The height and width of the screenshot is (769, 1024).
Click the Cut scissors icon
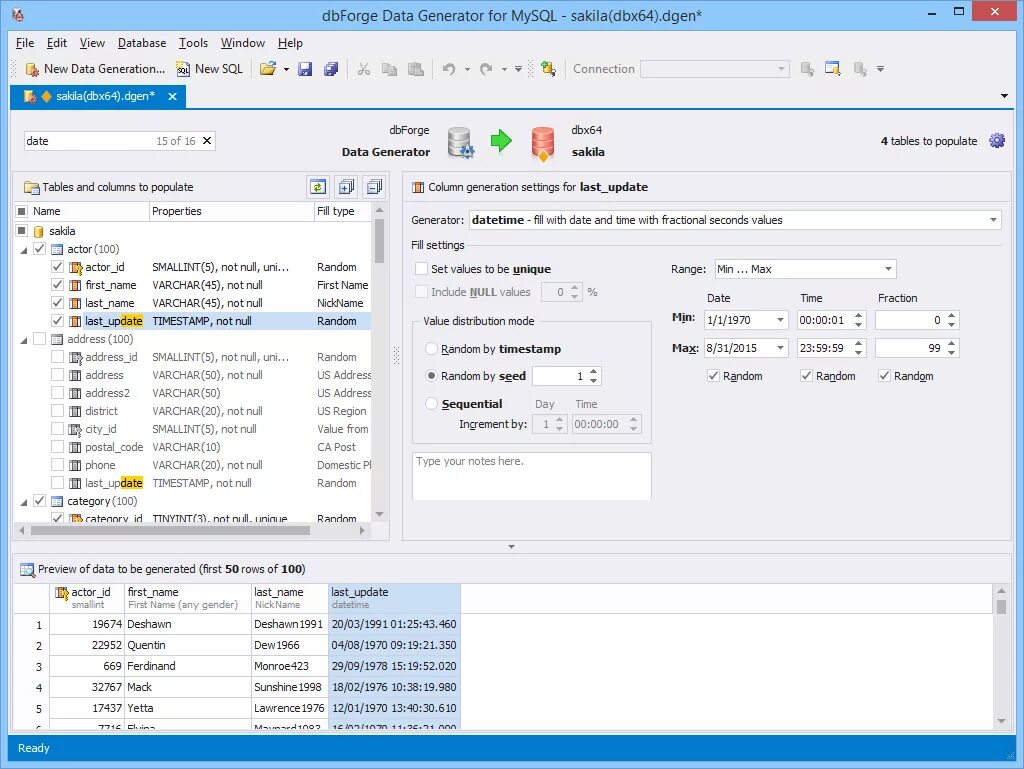coord(364,69)
